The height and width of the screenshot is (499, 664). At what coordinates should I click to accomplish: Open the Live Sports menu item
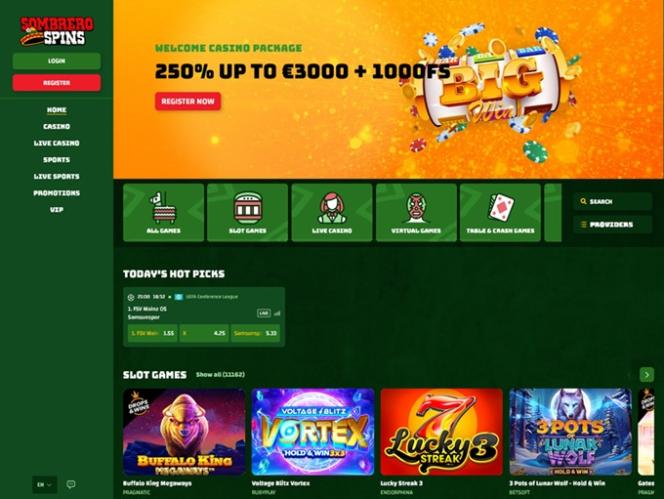click(x=57, y=176)
